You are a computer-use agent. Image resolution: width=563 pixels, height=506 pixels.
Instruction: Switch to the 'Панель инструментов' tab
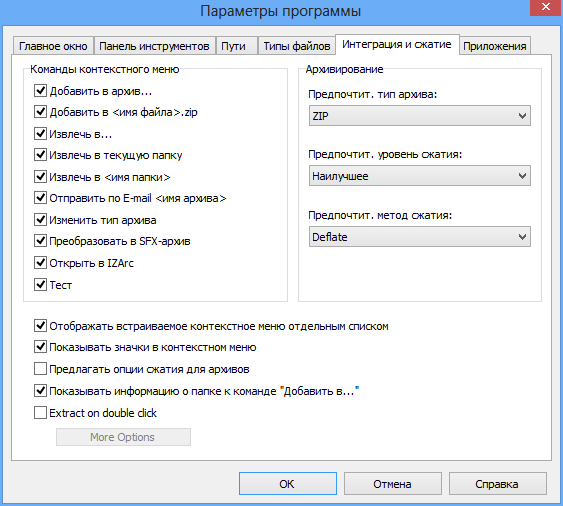[154, 46]
